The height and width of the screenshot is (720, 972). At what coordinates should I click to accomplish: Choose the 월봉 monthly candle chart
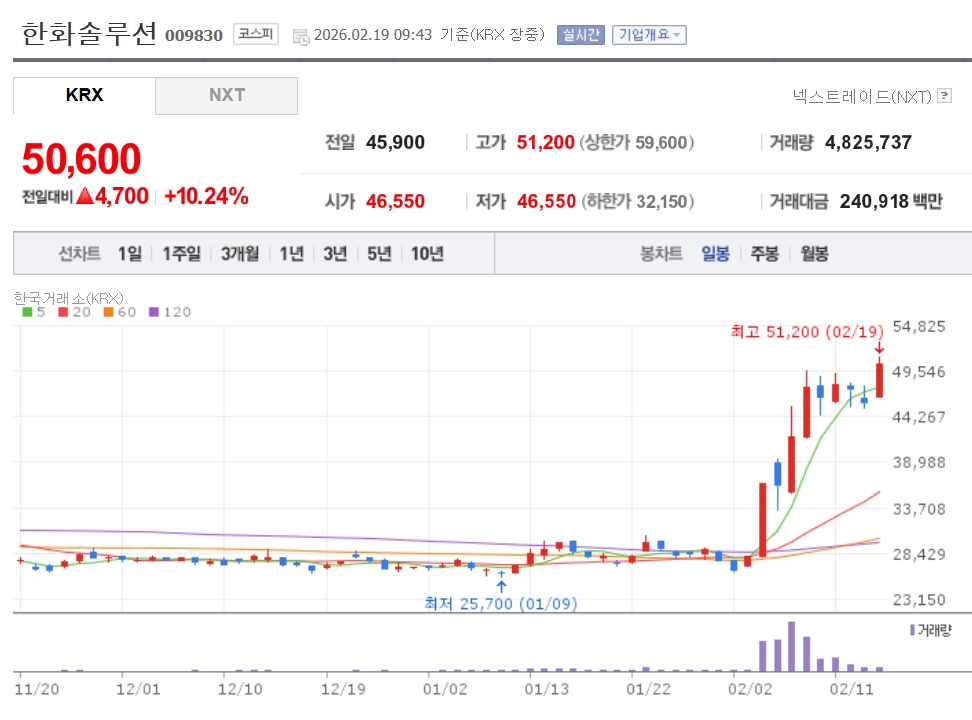click(x=814, y=254)
